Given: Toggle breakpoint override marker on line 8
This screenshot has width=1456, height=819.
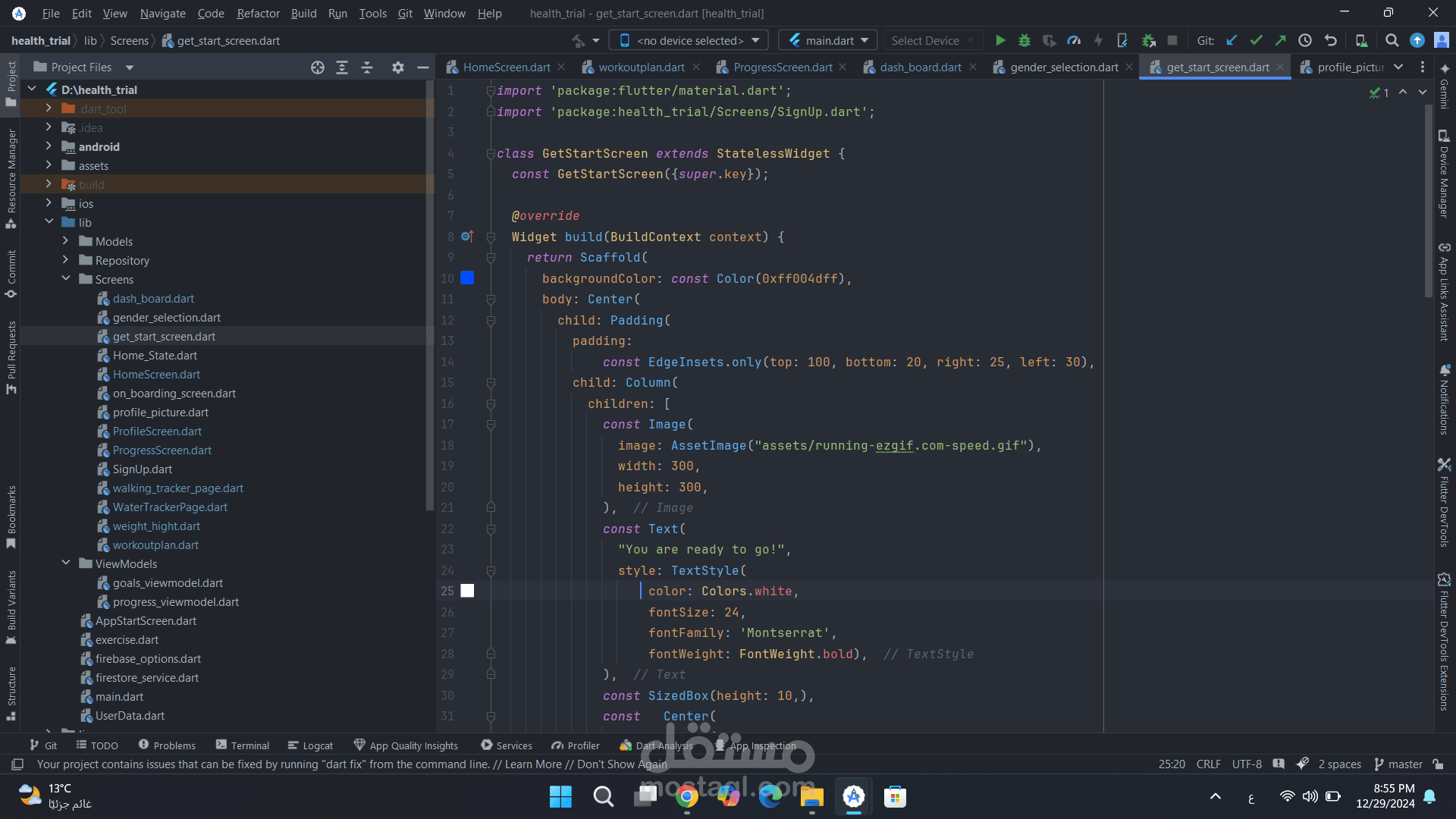Looking at the screenshot, I should (x=467, y=237).
